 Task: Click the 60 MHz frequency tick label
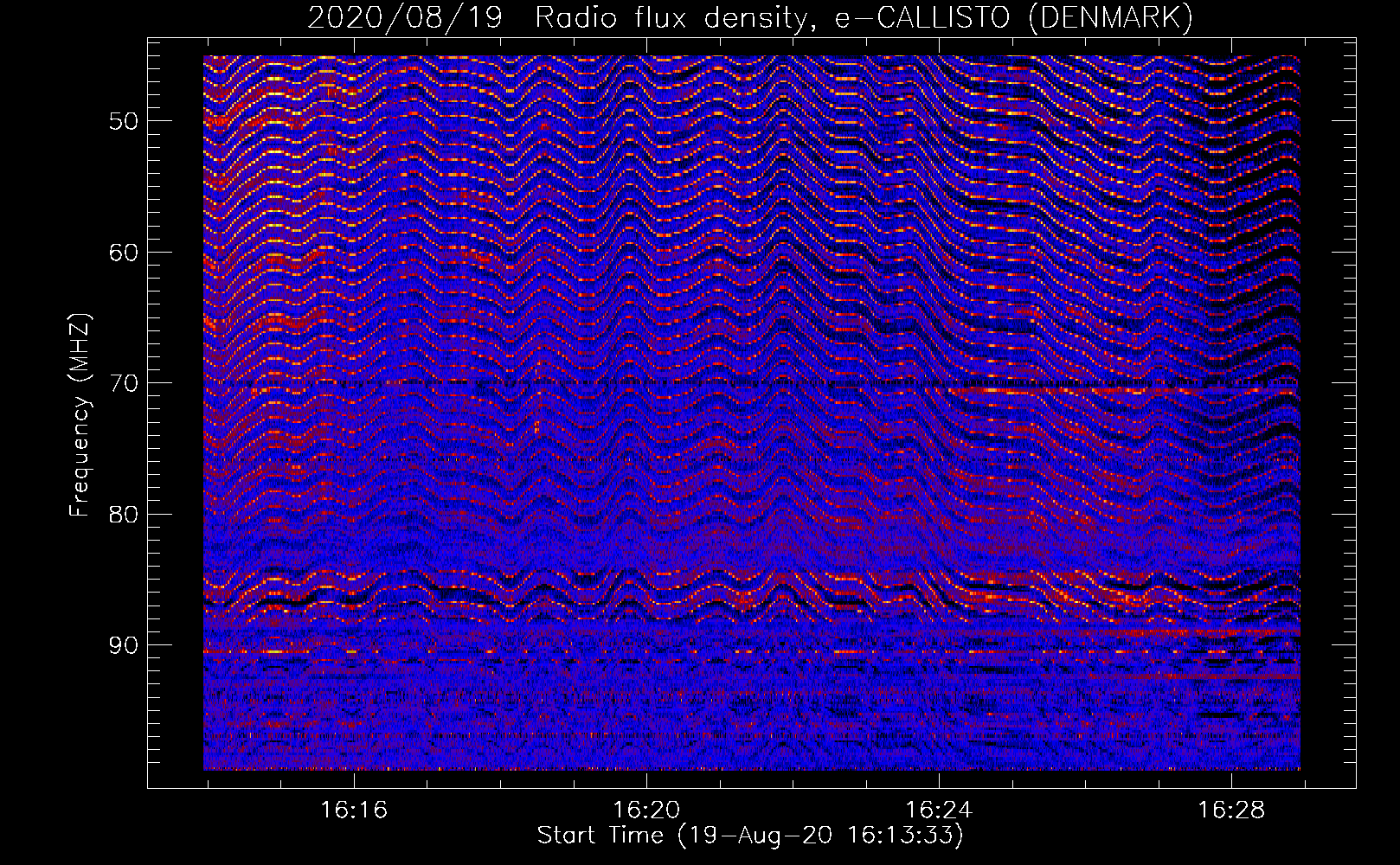[x=124, y=253]
